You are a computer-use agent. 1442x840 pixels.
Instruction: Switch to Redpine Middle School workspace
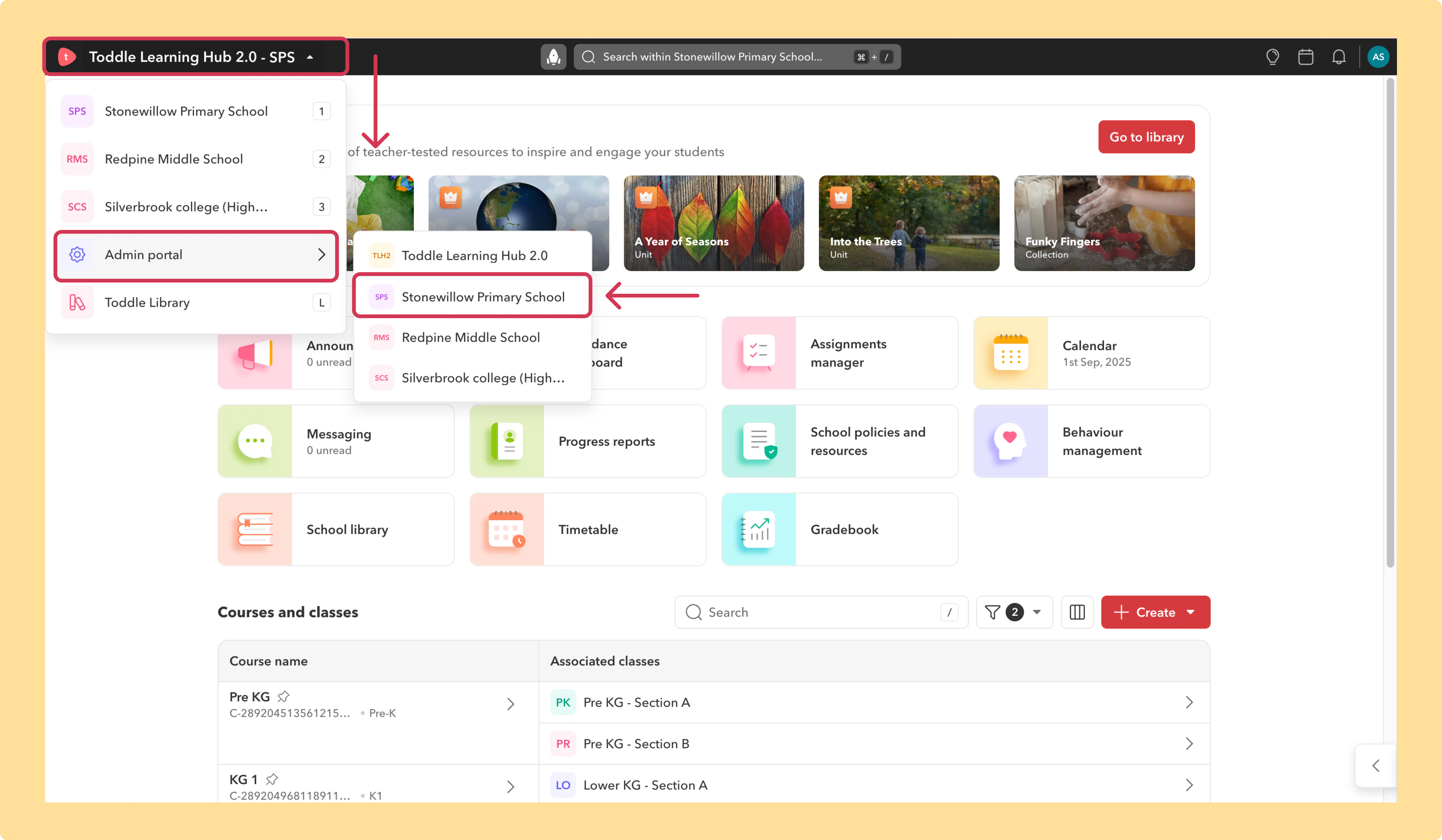tap(196, 159)
